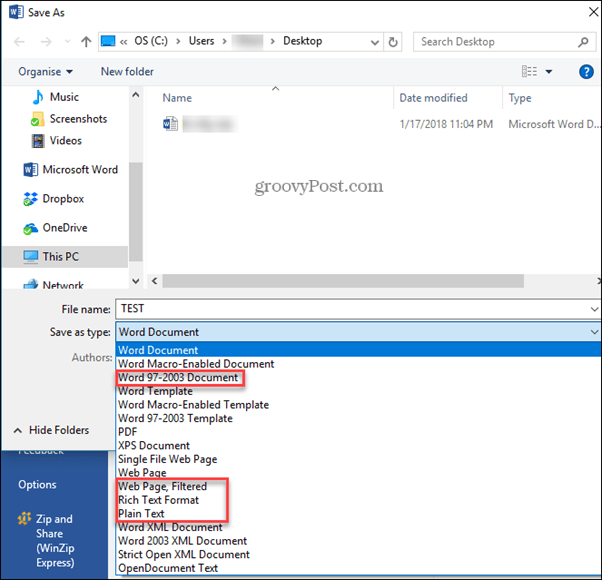Go back with the left arrow
Viewport: 602px width, 580px height.
pyautogui.click(x=19, y=41)
